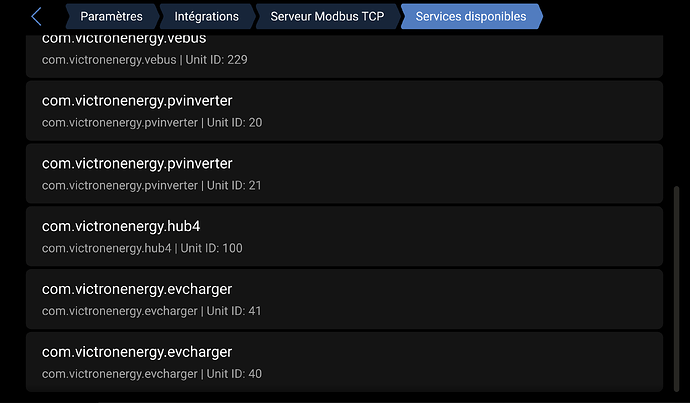
Task: Click the 'Unit ID: 41' subtitle text
Action: 234,311
